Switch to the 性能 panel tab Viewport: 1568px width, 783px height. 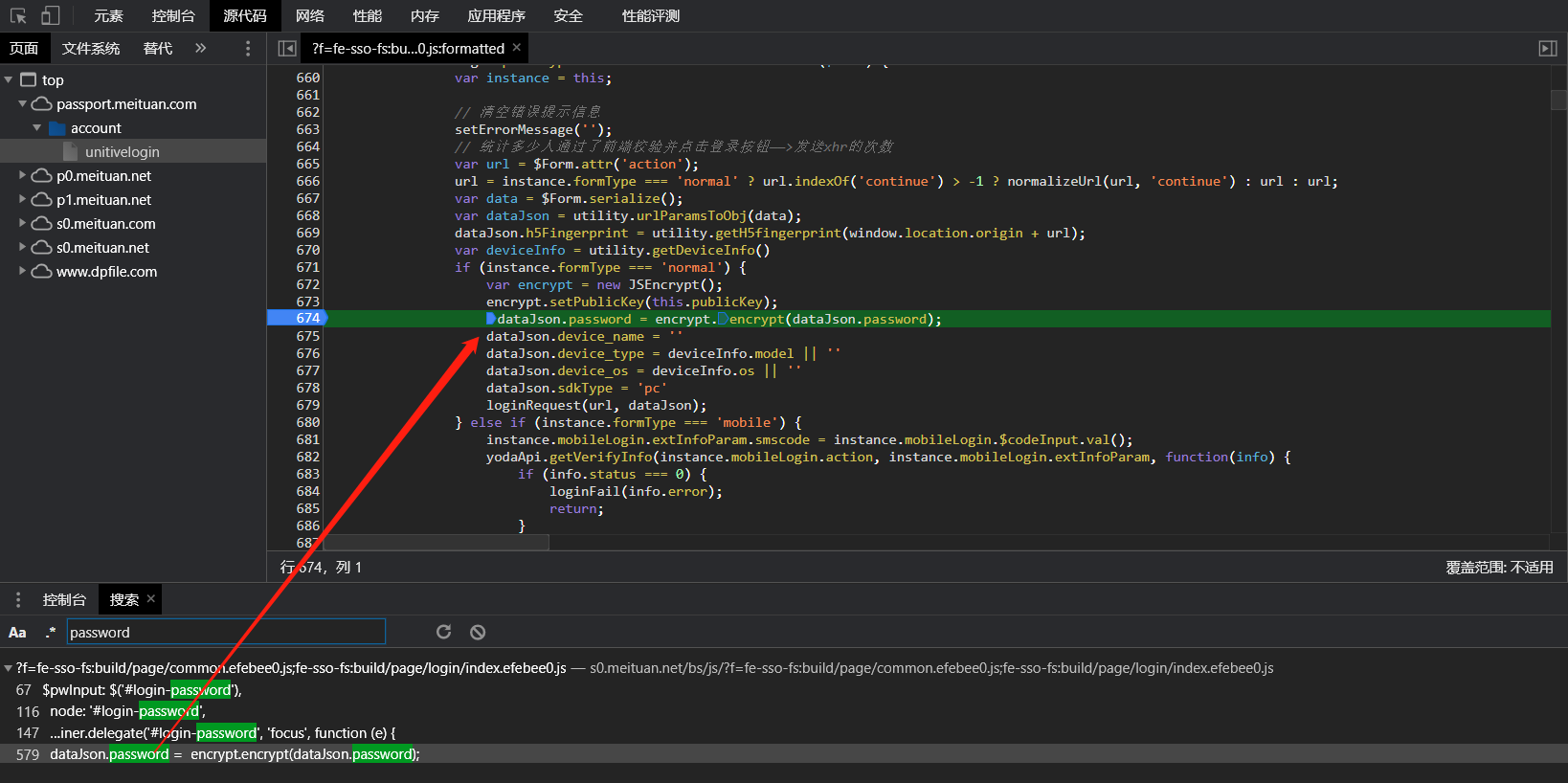[x=368, y=15]
